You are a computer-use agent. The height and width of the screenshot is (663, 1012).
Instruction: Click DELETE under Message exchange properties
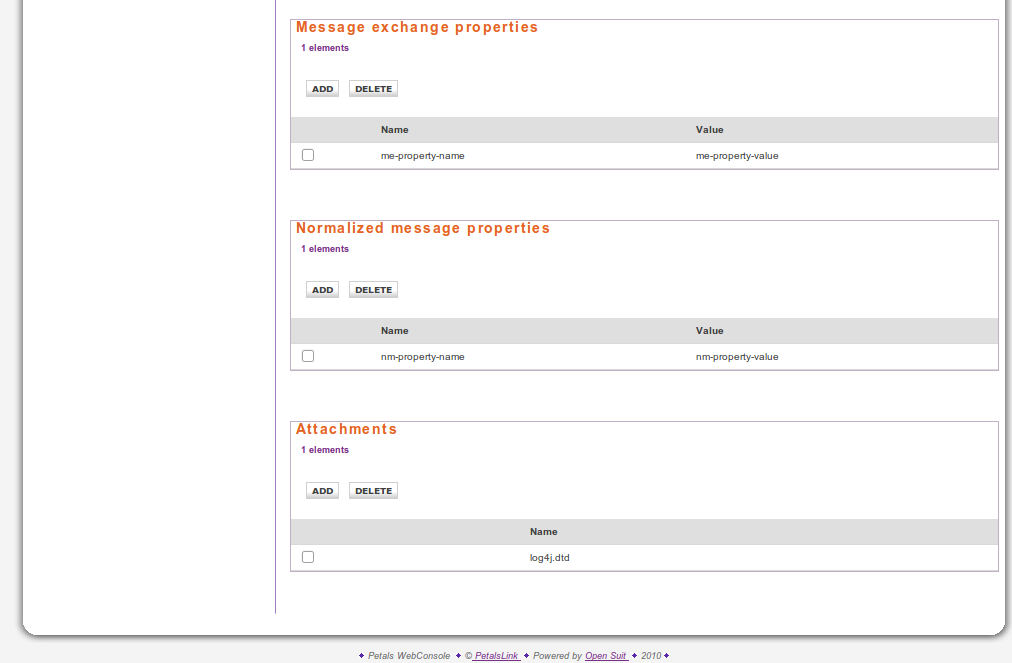[x=373, y=89]
